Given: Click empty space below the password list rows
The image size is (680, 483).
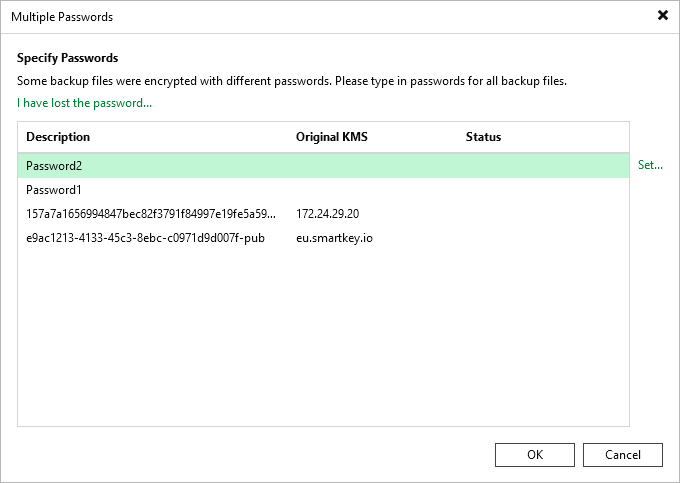Looking at the screenshot, I should coord(324,338).
